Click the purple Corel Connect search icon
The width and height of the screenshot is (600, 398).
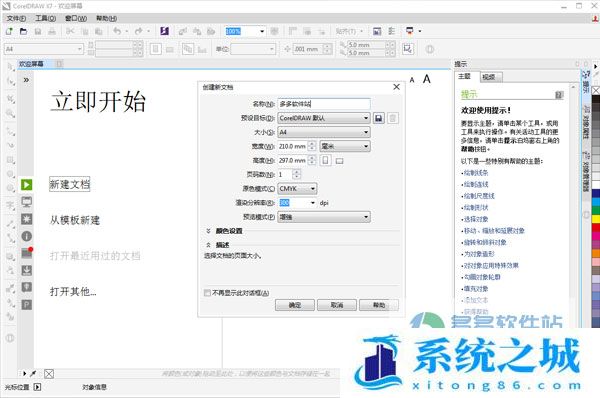coord(165,31)
